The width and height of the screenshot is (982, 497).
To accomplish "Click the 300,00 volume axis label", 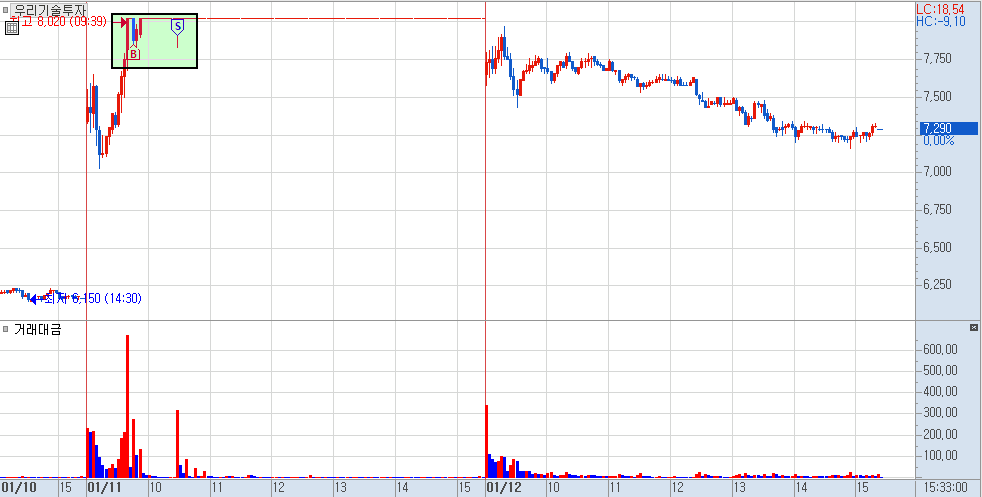I will [x=940, y=413].
